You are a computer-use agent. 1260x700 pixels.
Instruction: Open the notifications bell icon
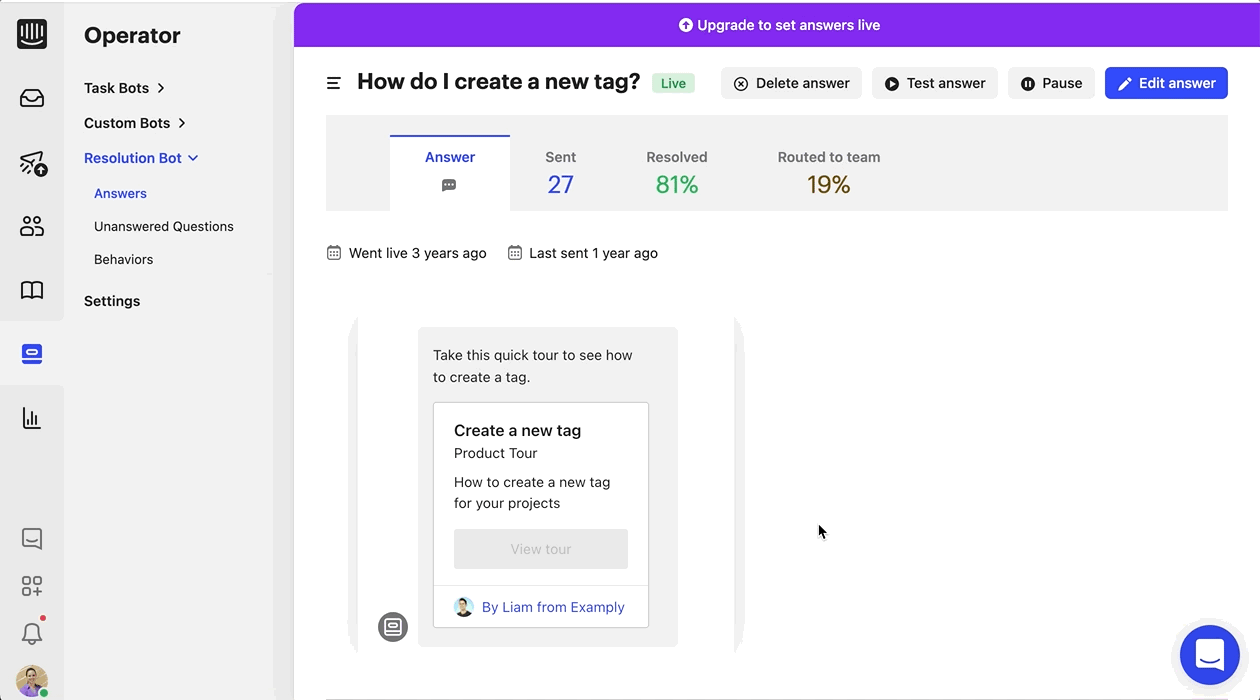(x=32, y=633)
